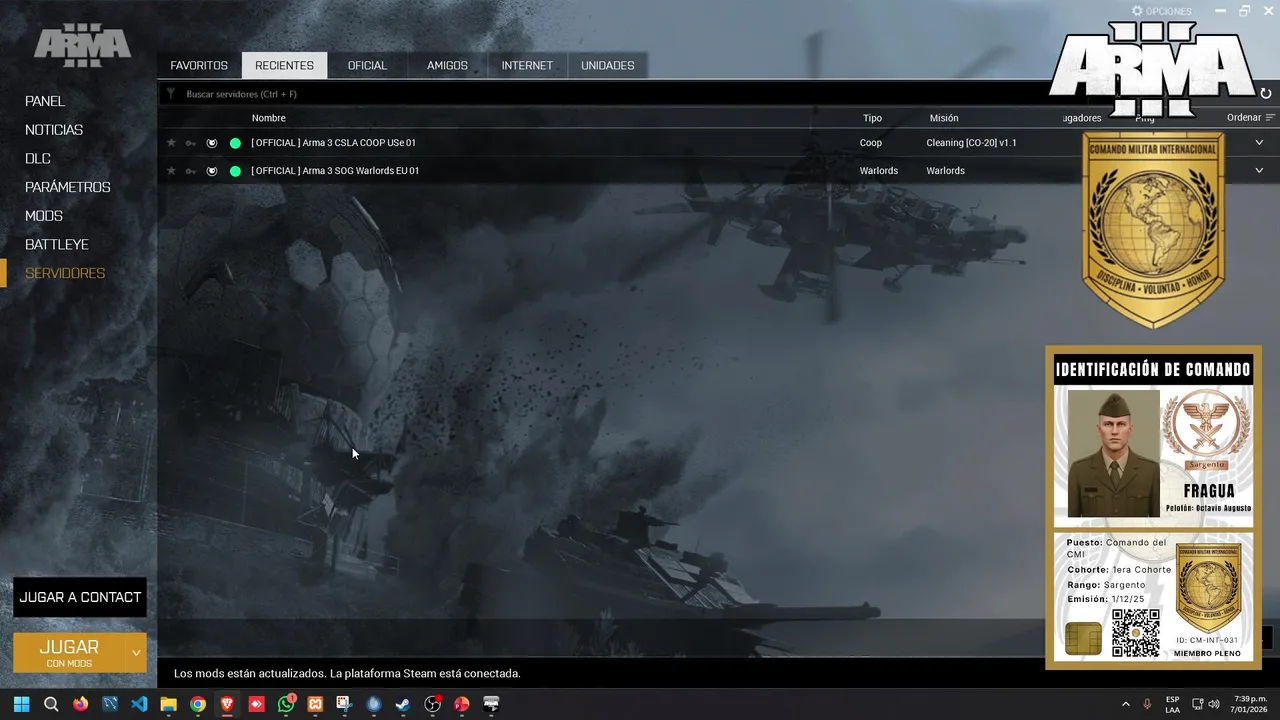Open the ESP LAA language switcher
This screenshot has height=720, width=1280.
click(x=1172, y=704)
